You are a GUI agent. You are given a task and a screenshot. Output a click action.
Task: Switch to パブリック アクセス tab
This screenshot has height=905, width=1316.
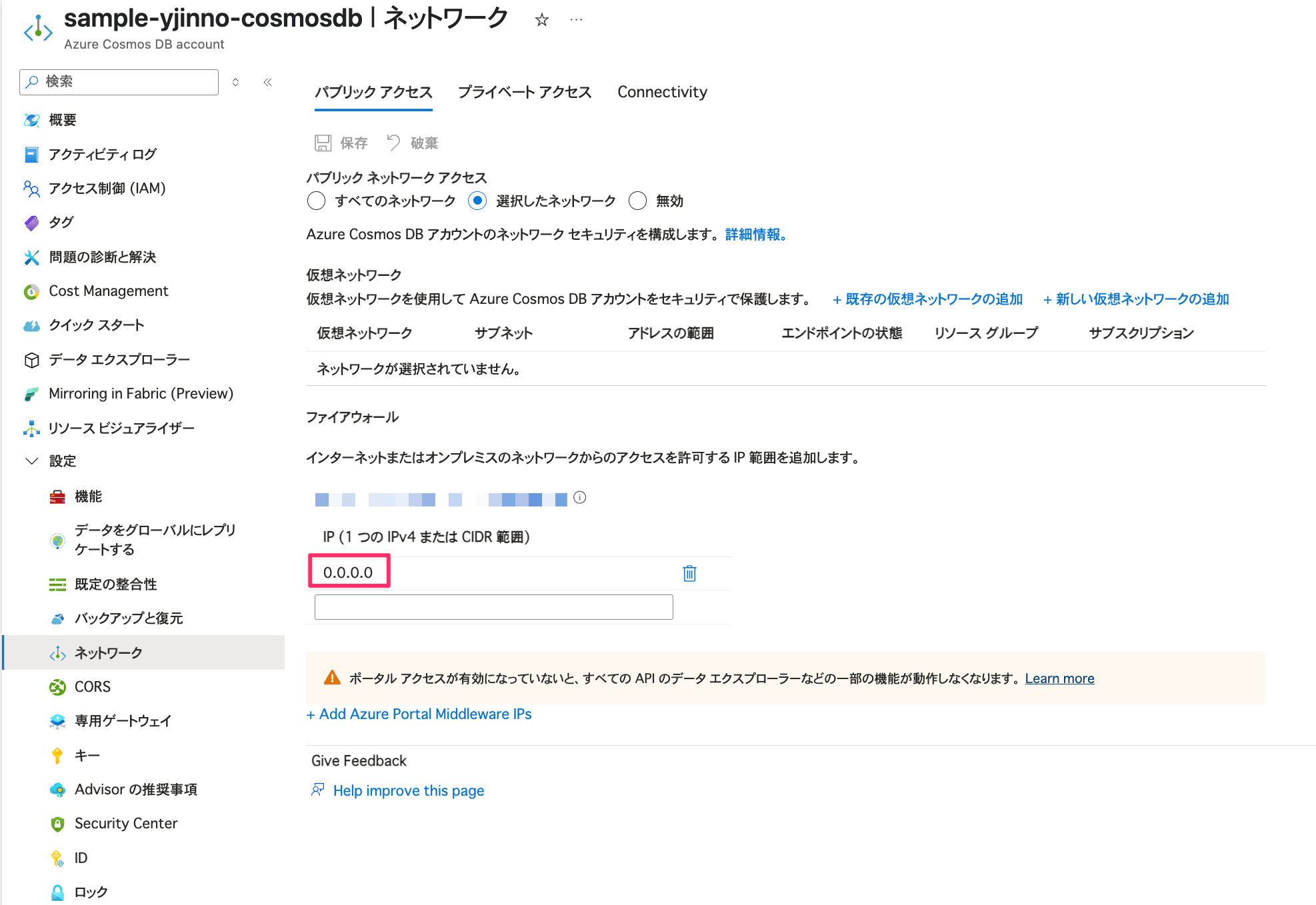point(373,92)
